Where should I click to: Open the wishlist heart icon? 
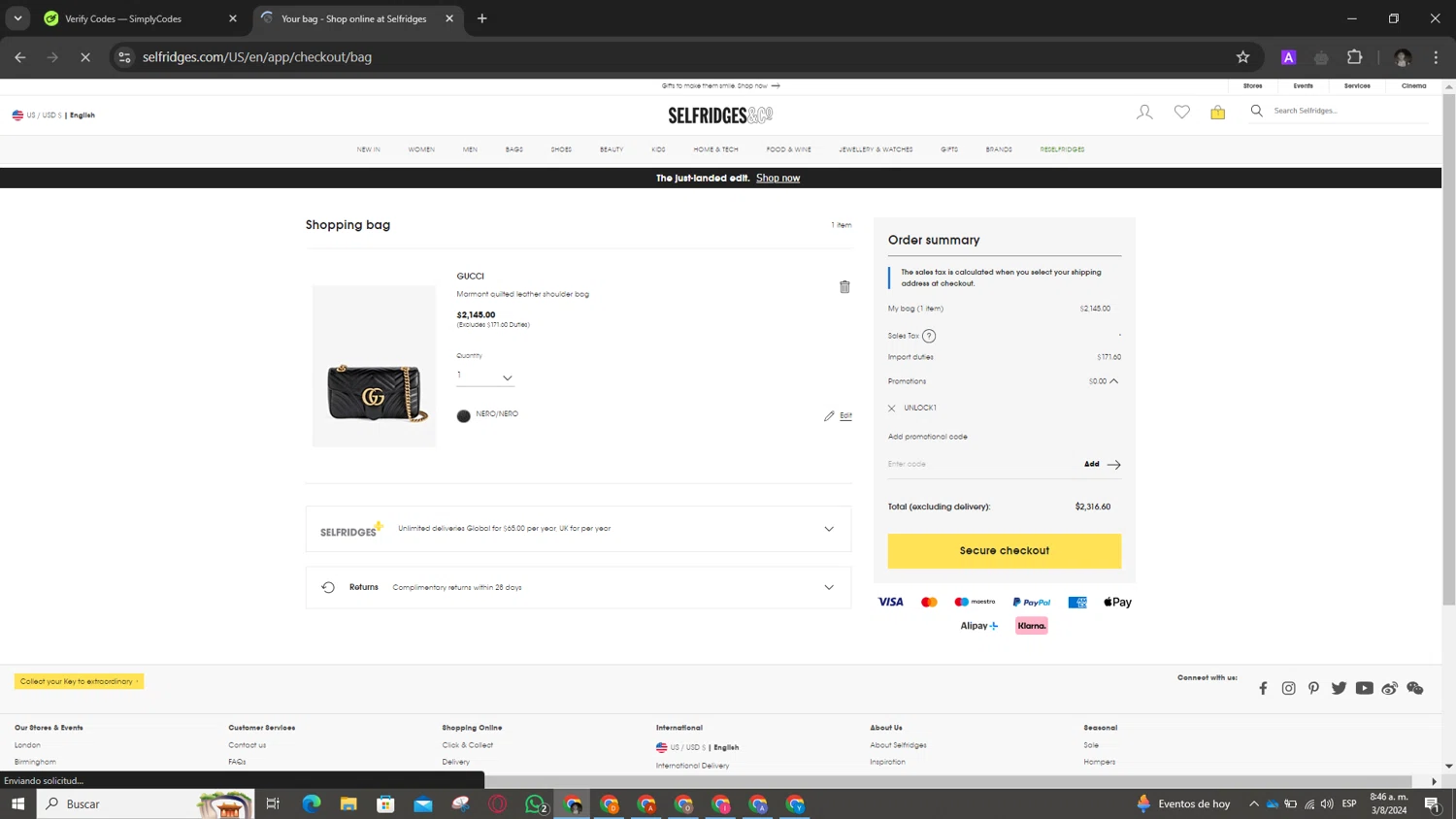1181,113
